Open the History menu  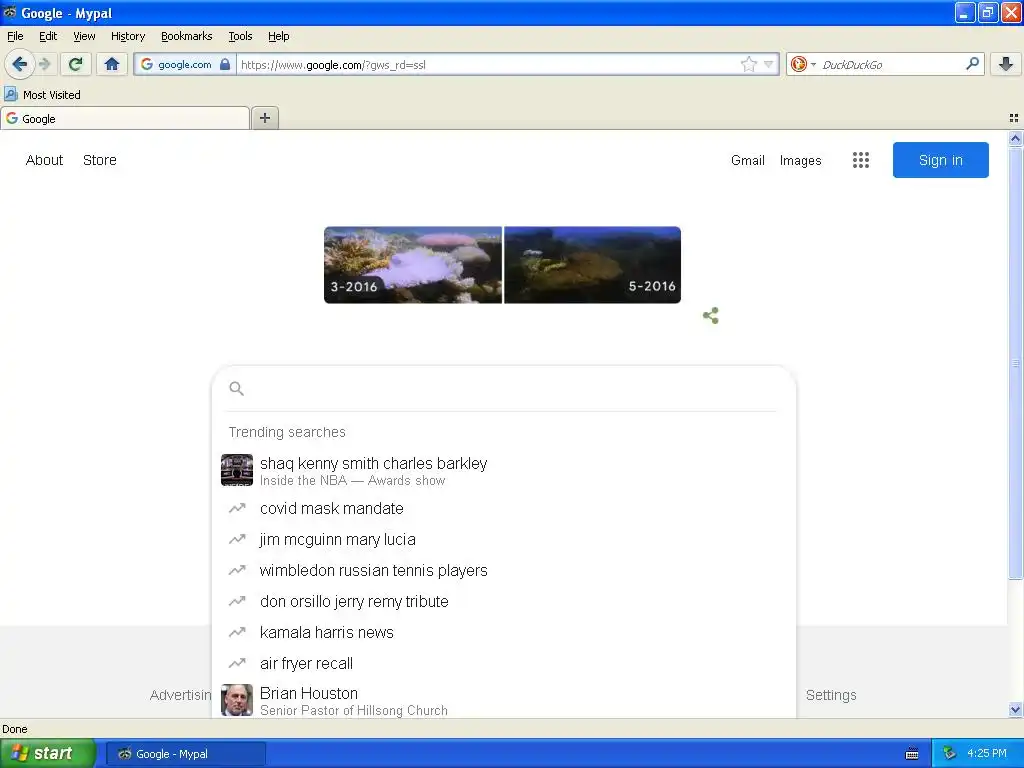[127, 37]
